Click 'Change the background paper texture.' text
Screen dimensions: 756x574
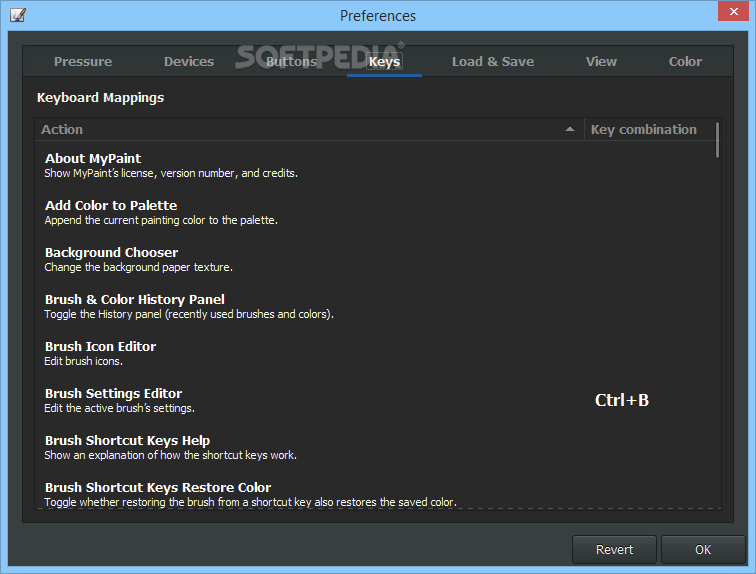coord(138,267)
